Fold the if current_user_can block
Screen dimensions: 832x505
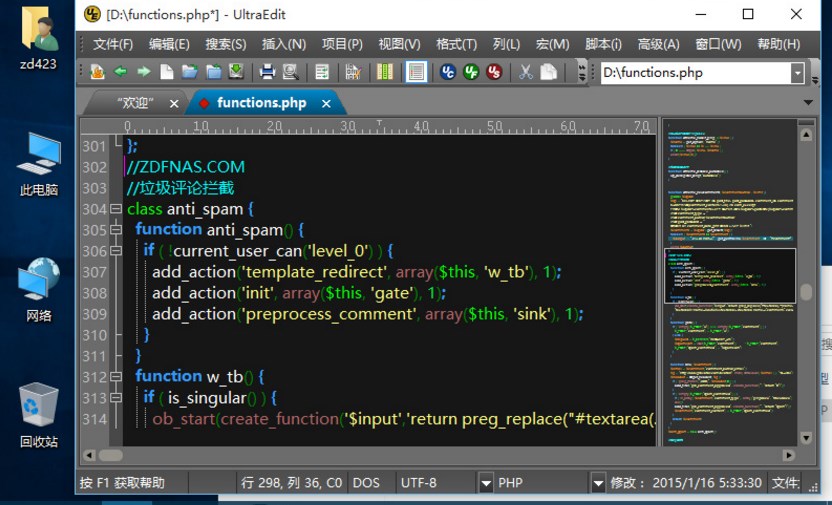tap(116, 251)
